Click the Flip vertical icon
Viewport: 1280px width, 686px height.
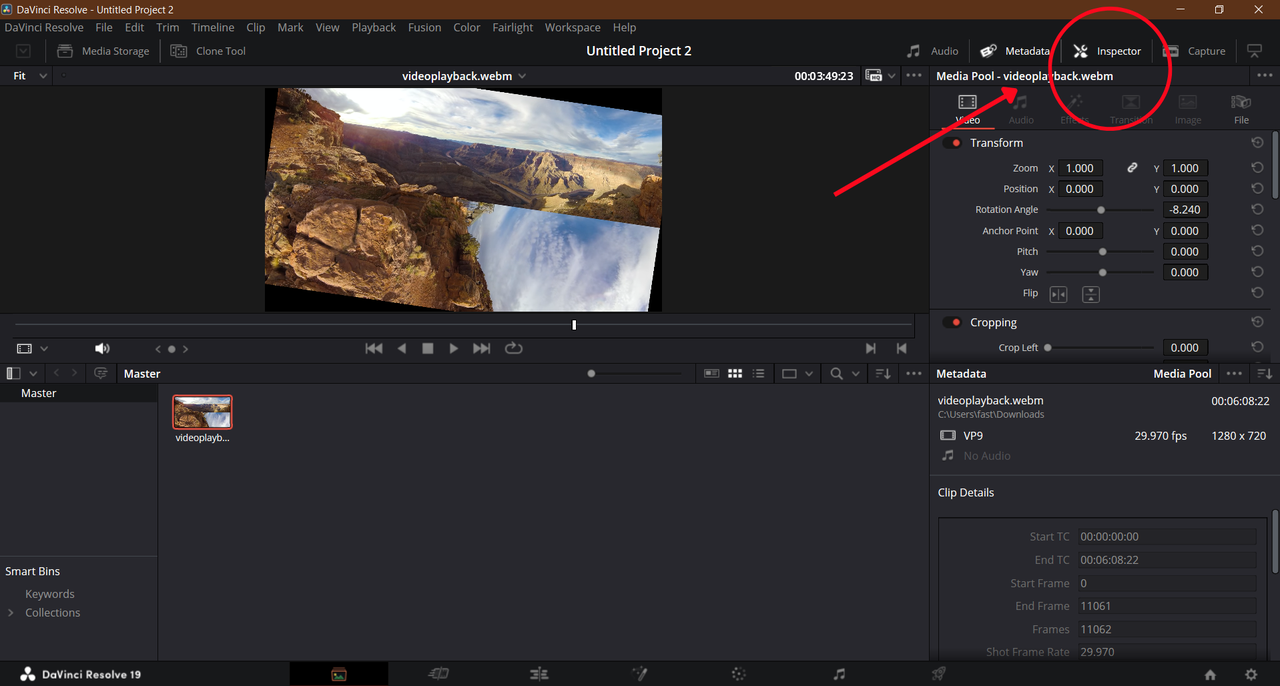1091,294
